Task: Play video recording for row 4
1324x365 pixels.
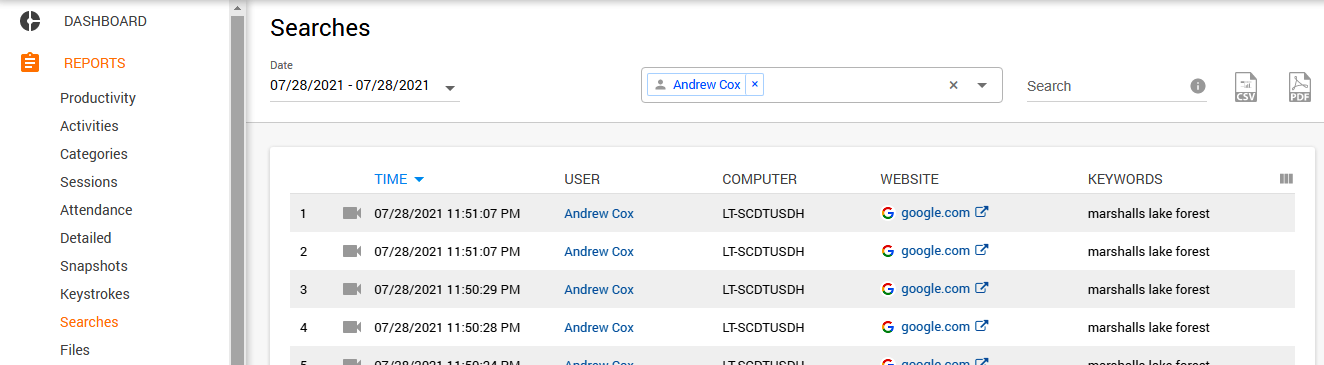Action: coord(351,327)
